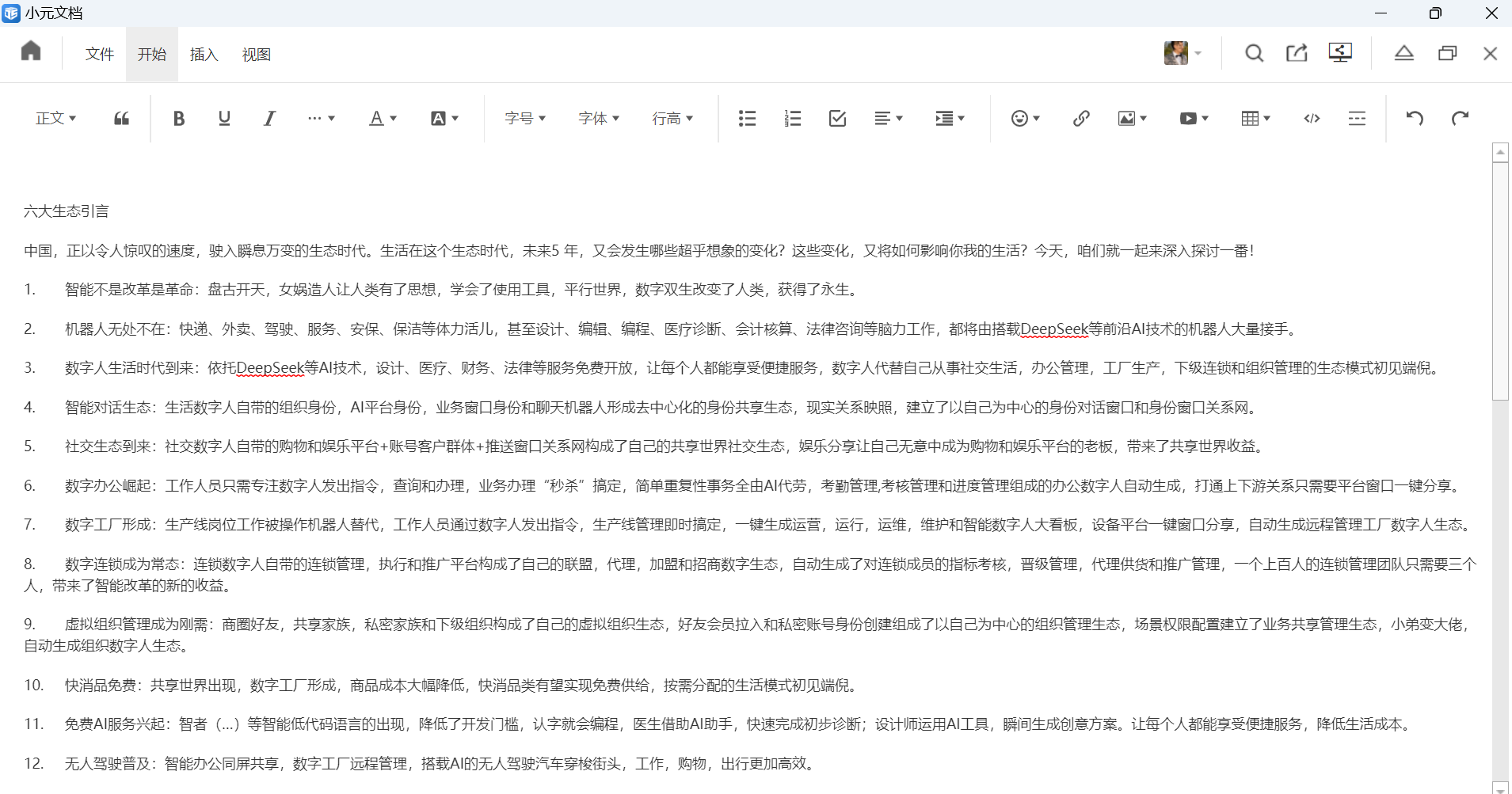Undo the last edit
Viewport: 1512px width, 794px height.
pyautogui.click(x=1415, y=119)
